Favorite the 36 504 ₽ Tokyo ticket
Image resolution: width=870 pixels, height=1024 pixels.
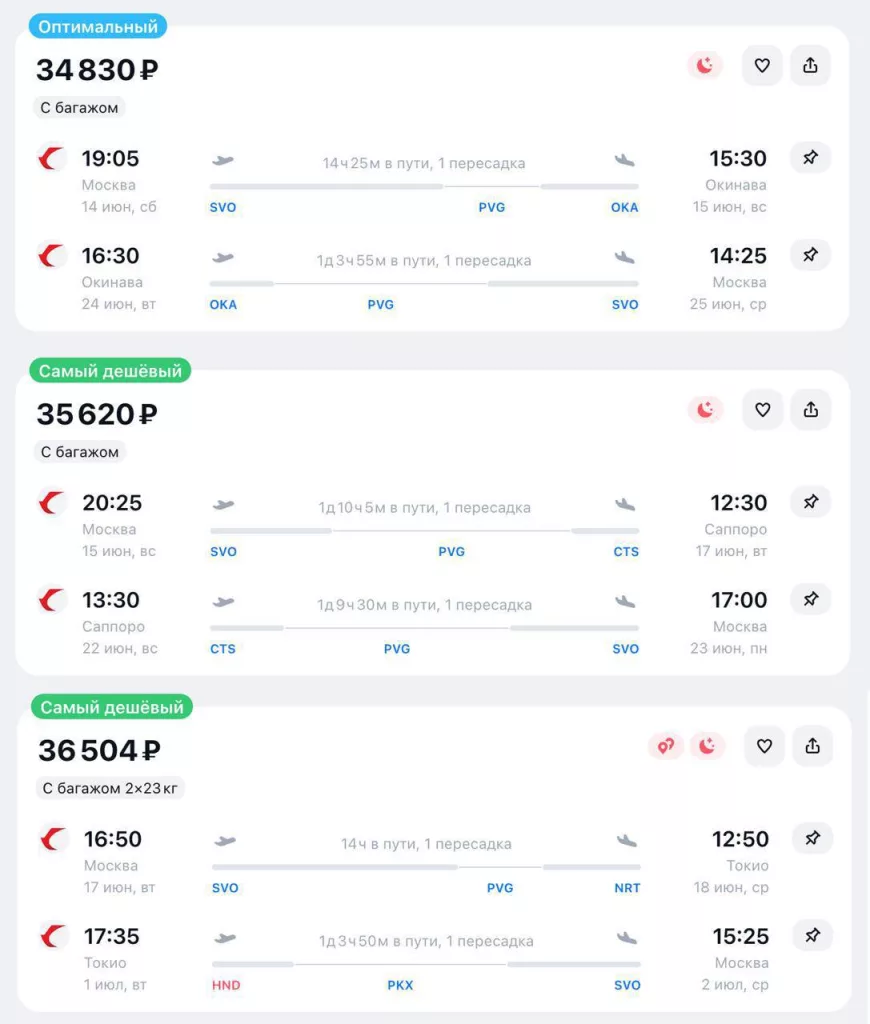pyautogui.click(x=764, y=746)
